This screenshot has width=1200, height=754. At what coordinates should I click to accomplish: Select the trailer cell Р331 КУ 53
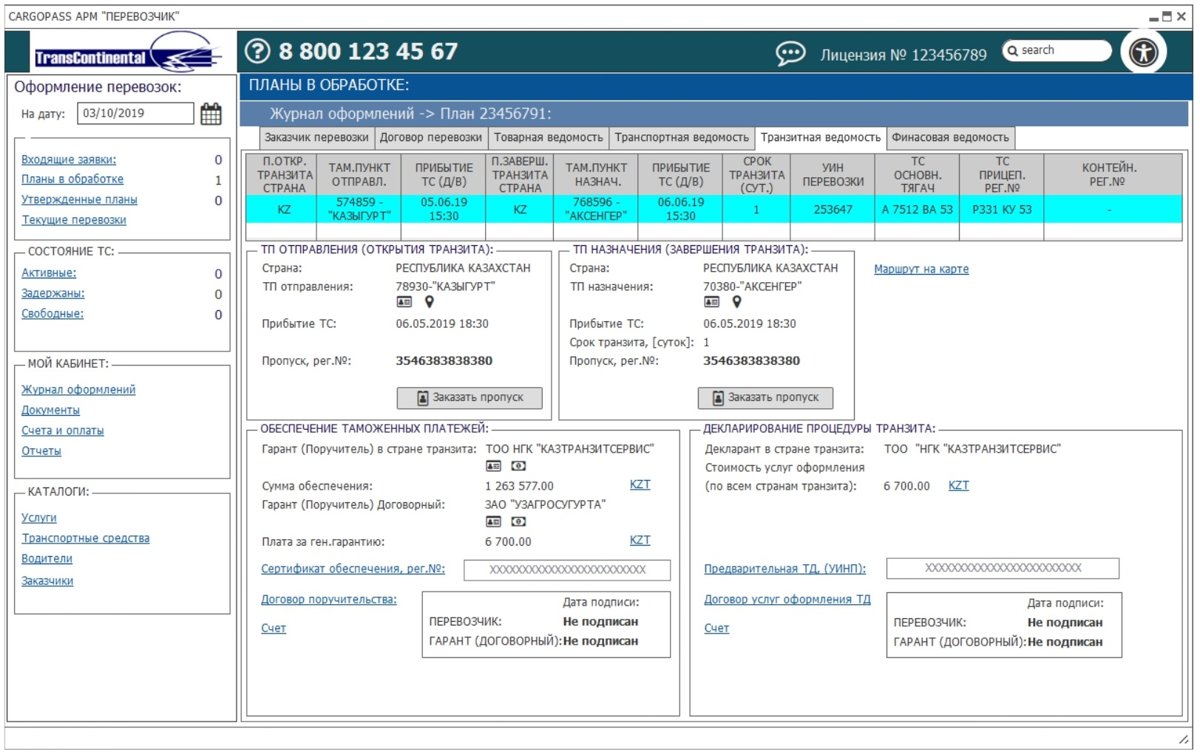[x=1001, y=210]
